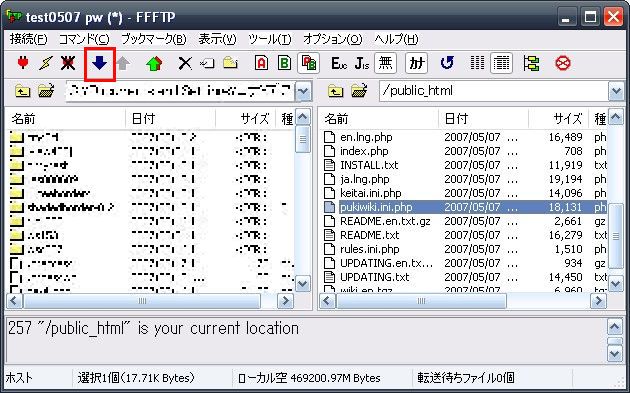Expand the /public_html remote path dropdown
Viewport: 630px width, 393px height.
click(616, 91)
